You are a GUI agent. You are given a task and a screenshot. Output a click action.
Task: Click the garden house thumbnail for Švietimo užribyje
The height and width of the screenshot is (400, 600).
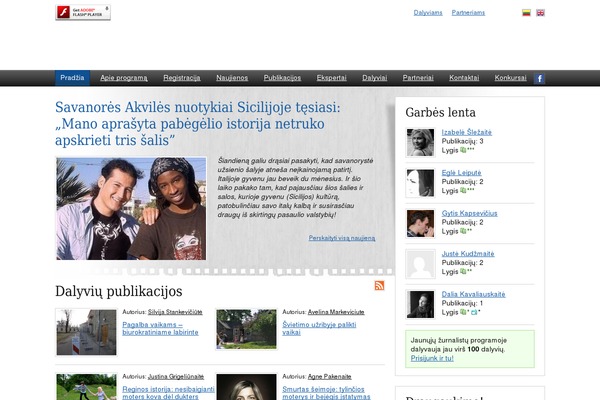click(246, 329)
